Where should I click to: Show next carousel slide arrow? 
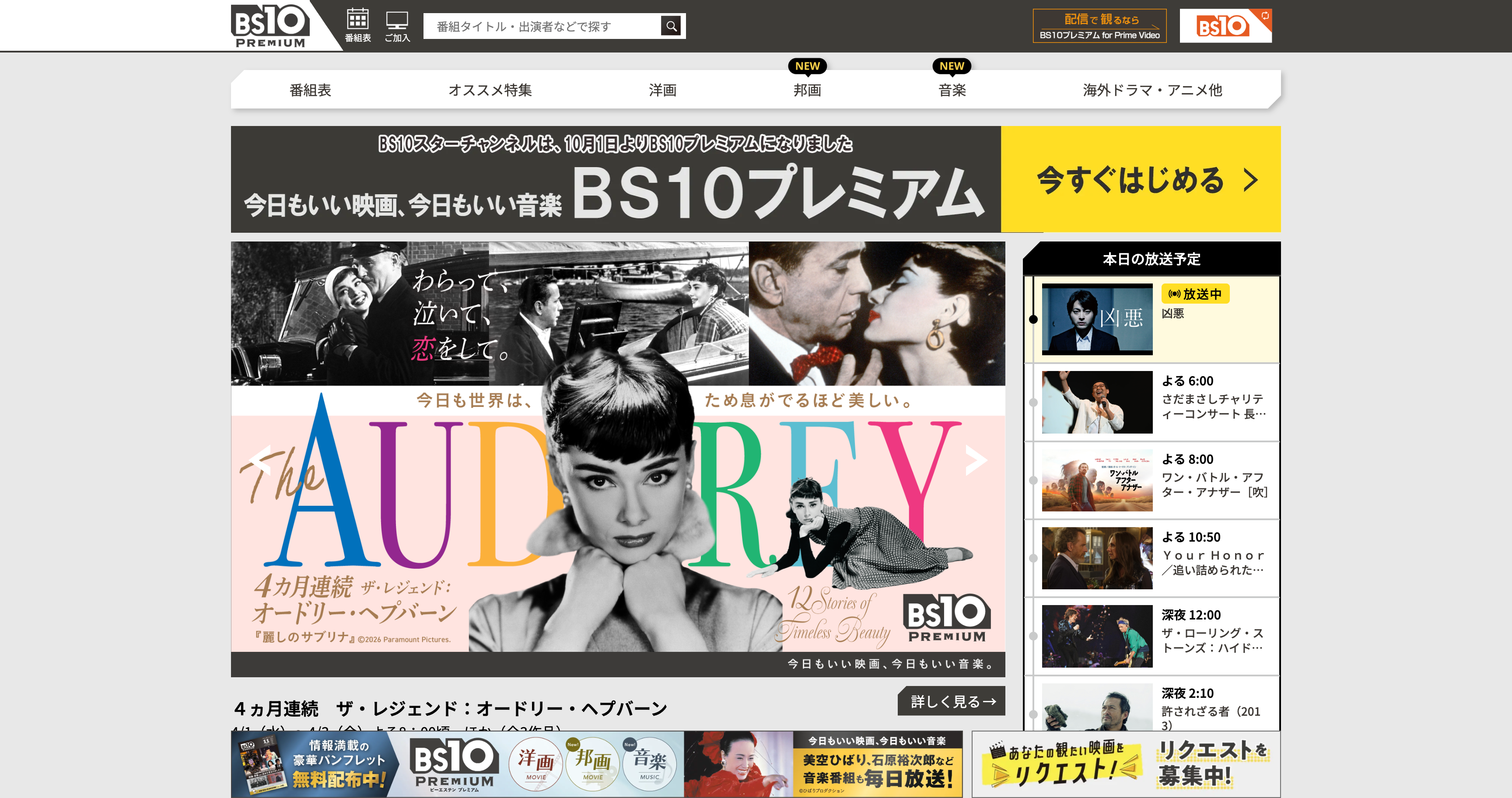point(976,460)
